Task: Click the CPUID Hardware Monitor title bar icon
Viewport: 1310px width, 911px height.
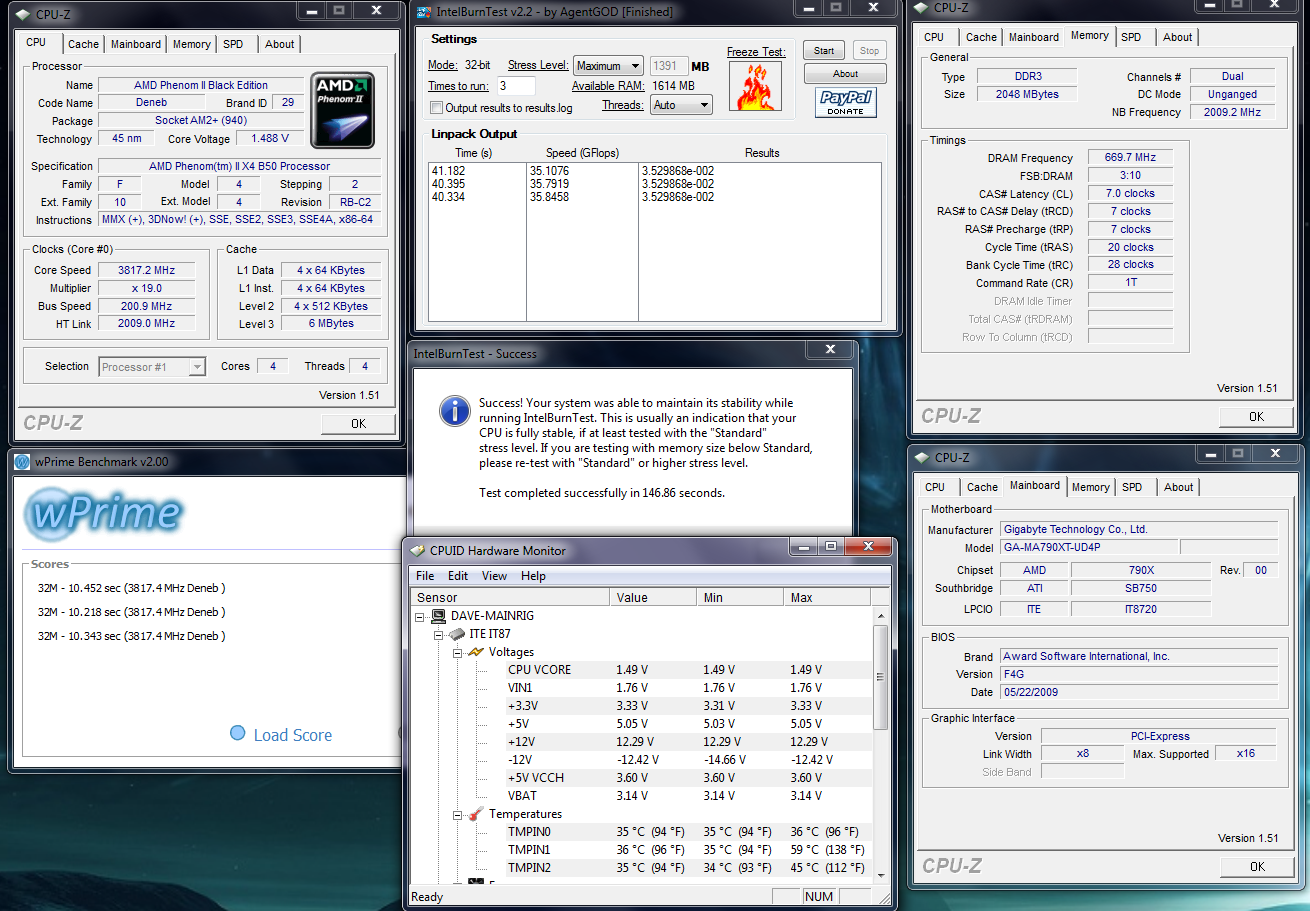Action: [418, 550]
